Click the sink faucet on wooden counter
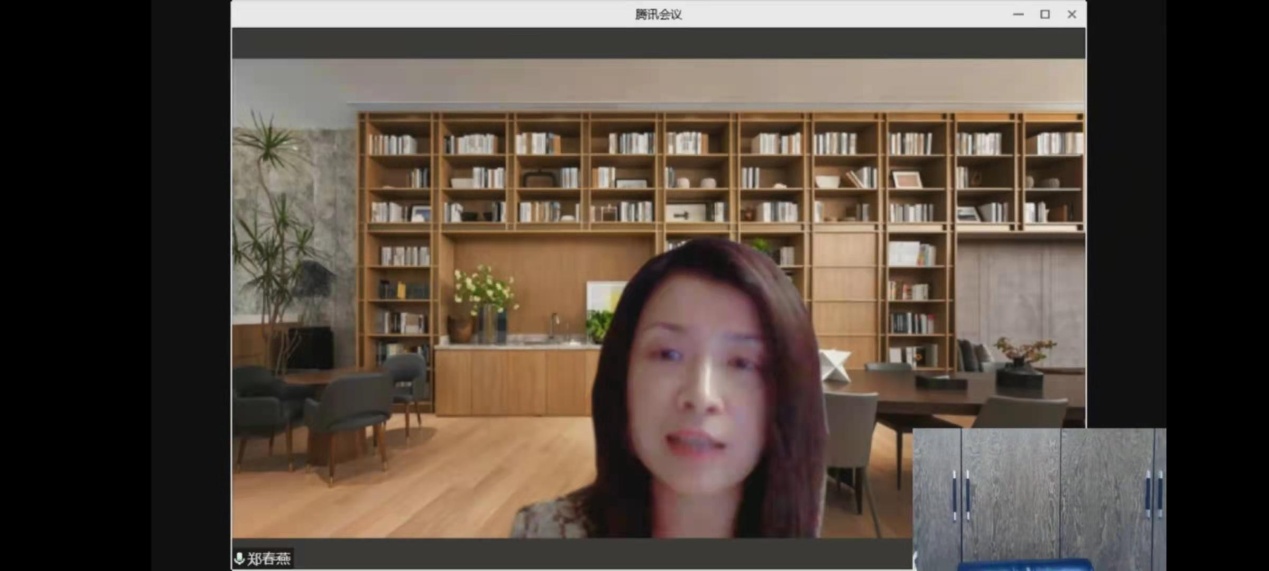Image resolution: width=1269 pixels, height=571 pixels. [x=553, y=325]
